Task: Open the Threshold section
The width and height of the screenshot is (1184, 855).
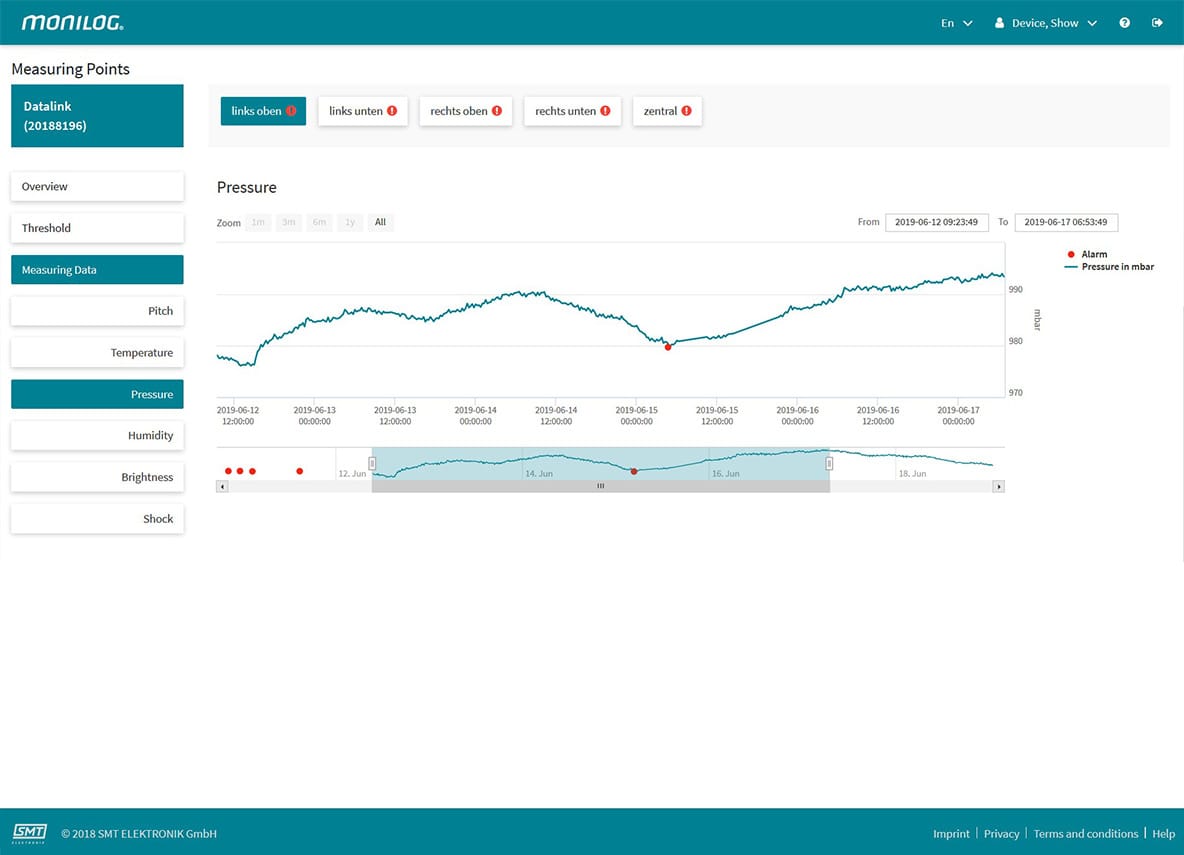Action: coord(97,228)
